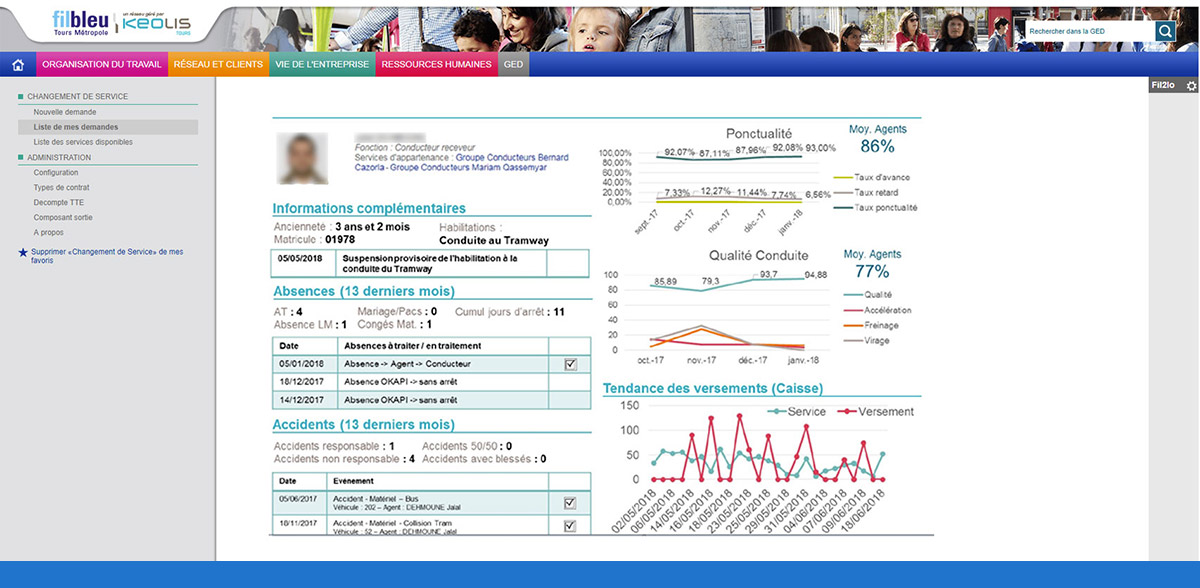Viewport: 1200px width, 588px height.
Task: Switch to the GED tab
Action: pyautogui.click(x=514, y=65)
